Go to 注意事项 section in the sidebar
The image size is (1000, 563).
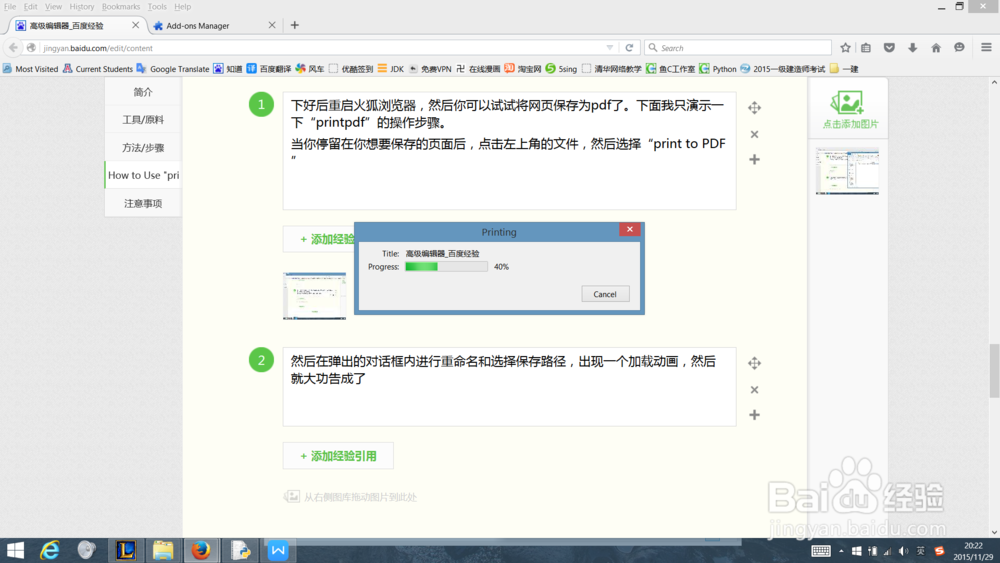[143, 203]
